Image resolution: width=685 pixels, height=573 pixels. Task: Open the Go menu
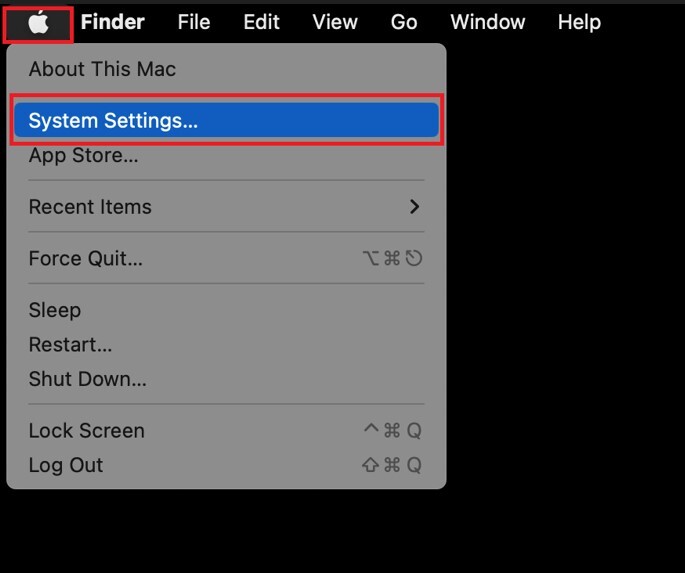pos(404,22)
